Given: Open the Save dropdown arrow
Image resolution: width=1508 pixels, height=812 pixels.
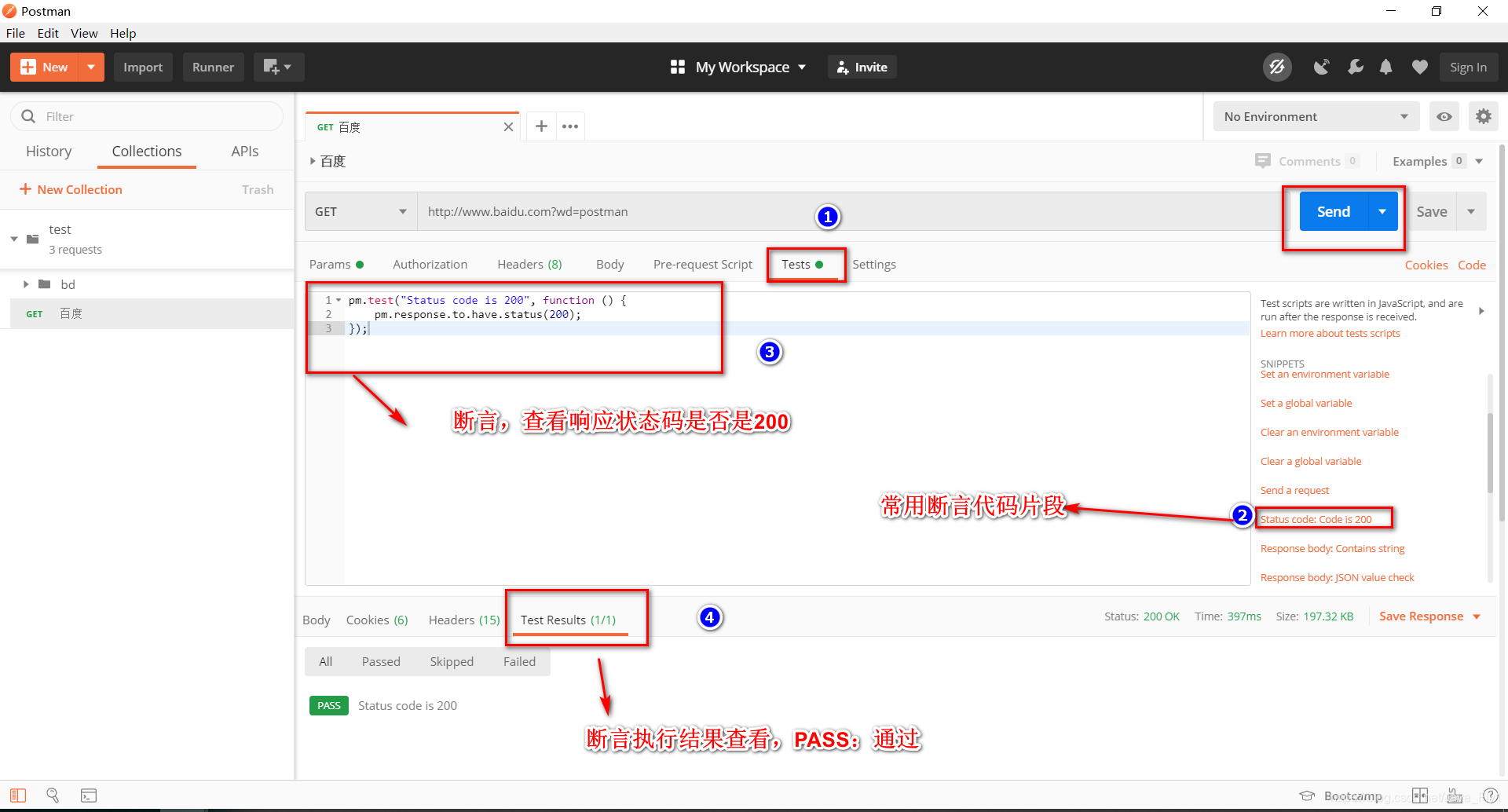Looking at the screenshot, I should click(1471, 212).
